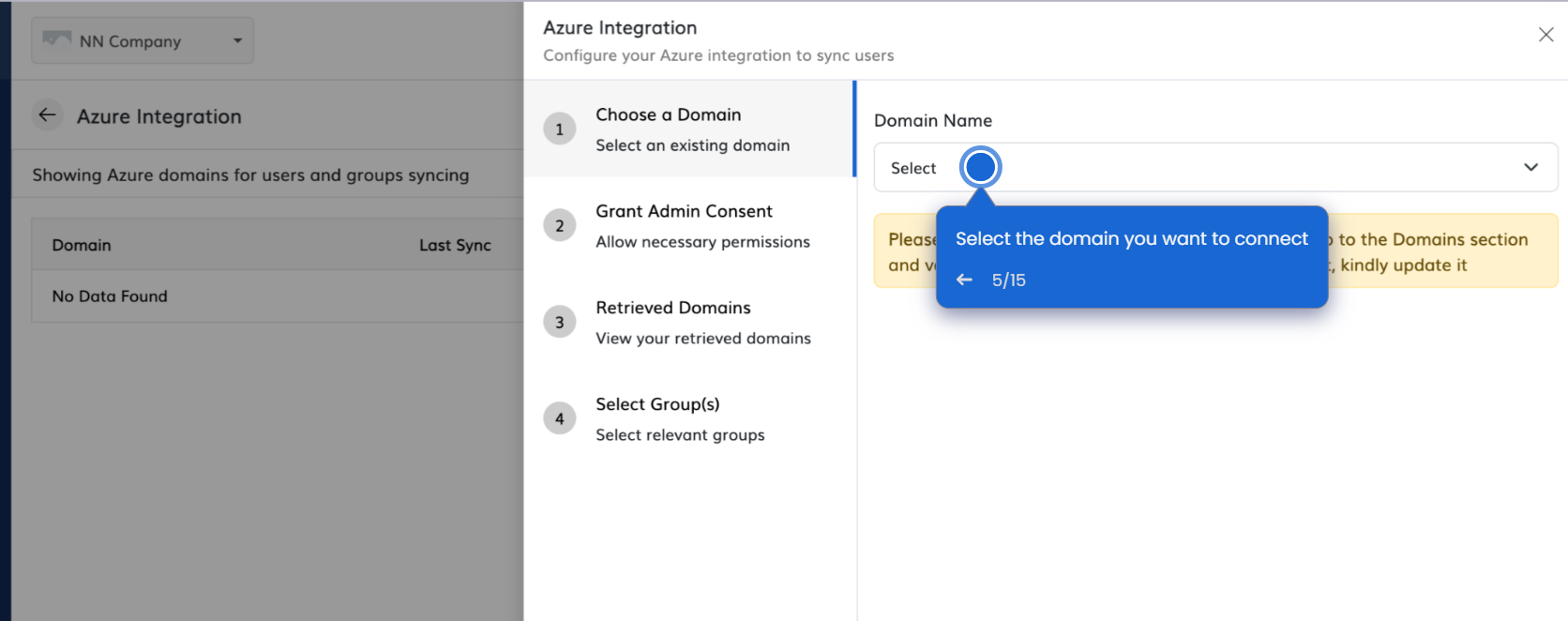
Task: Click the step 4 number circle
Action: 560,419
